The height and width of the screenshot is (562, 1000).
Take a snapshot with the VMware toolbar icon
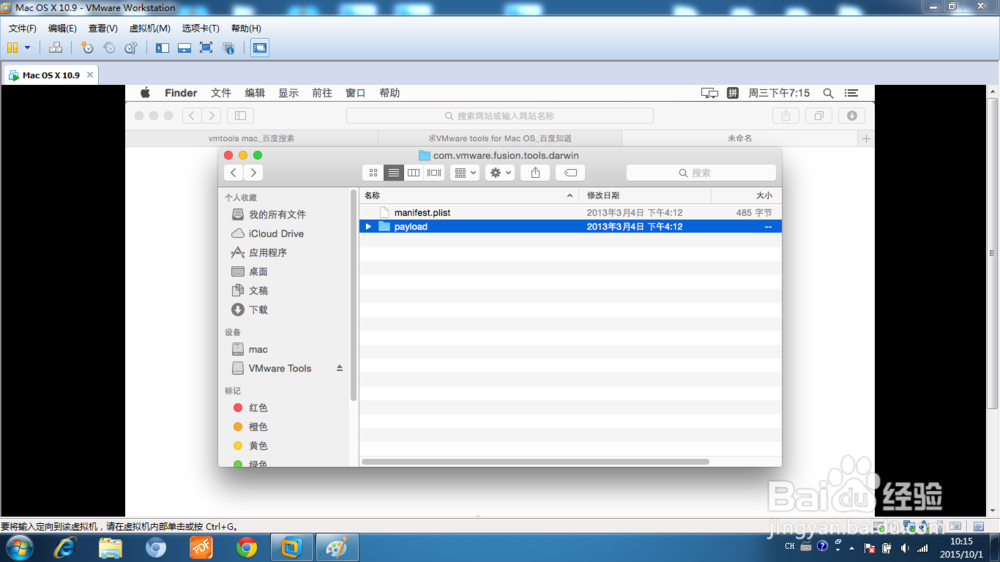click(x=87, y=48)
